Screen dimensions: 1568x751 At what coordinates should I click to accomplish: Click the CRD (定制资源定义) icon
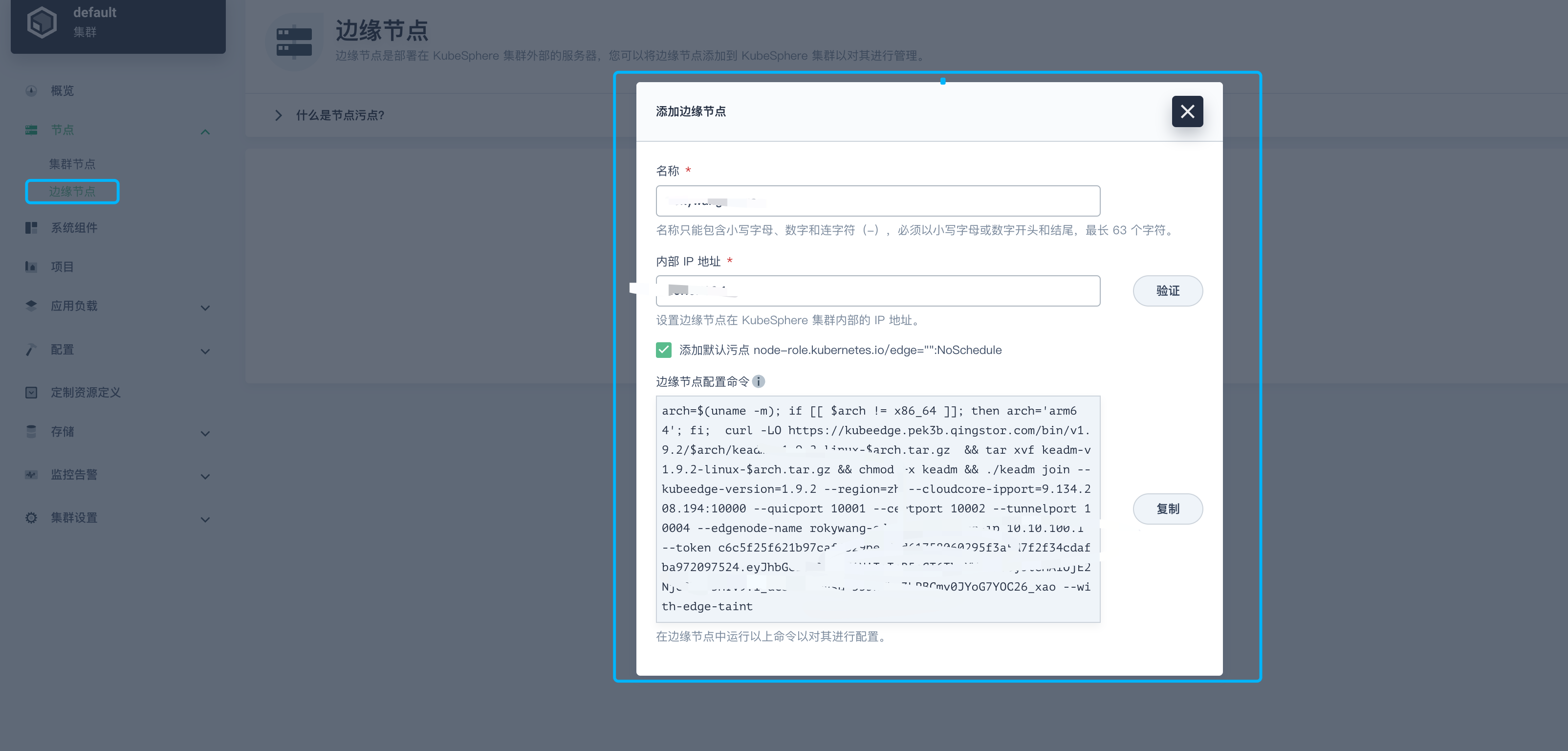pos(31,393)
